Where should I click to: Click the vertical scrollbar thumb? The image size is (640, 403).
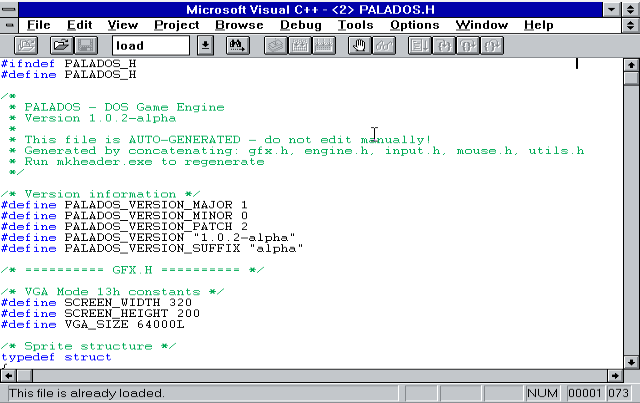point(631,78)
